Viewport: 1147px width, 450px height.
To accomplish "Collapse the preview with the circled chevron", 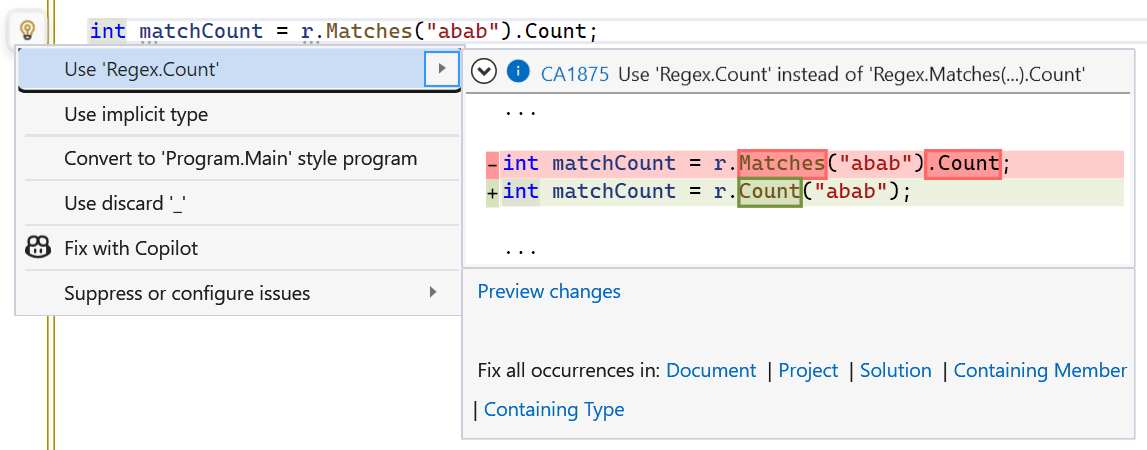I will point(484,71).
